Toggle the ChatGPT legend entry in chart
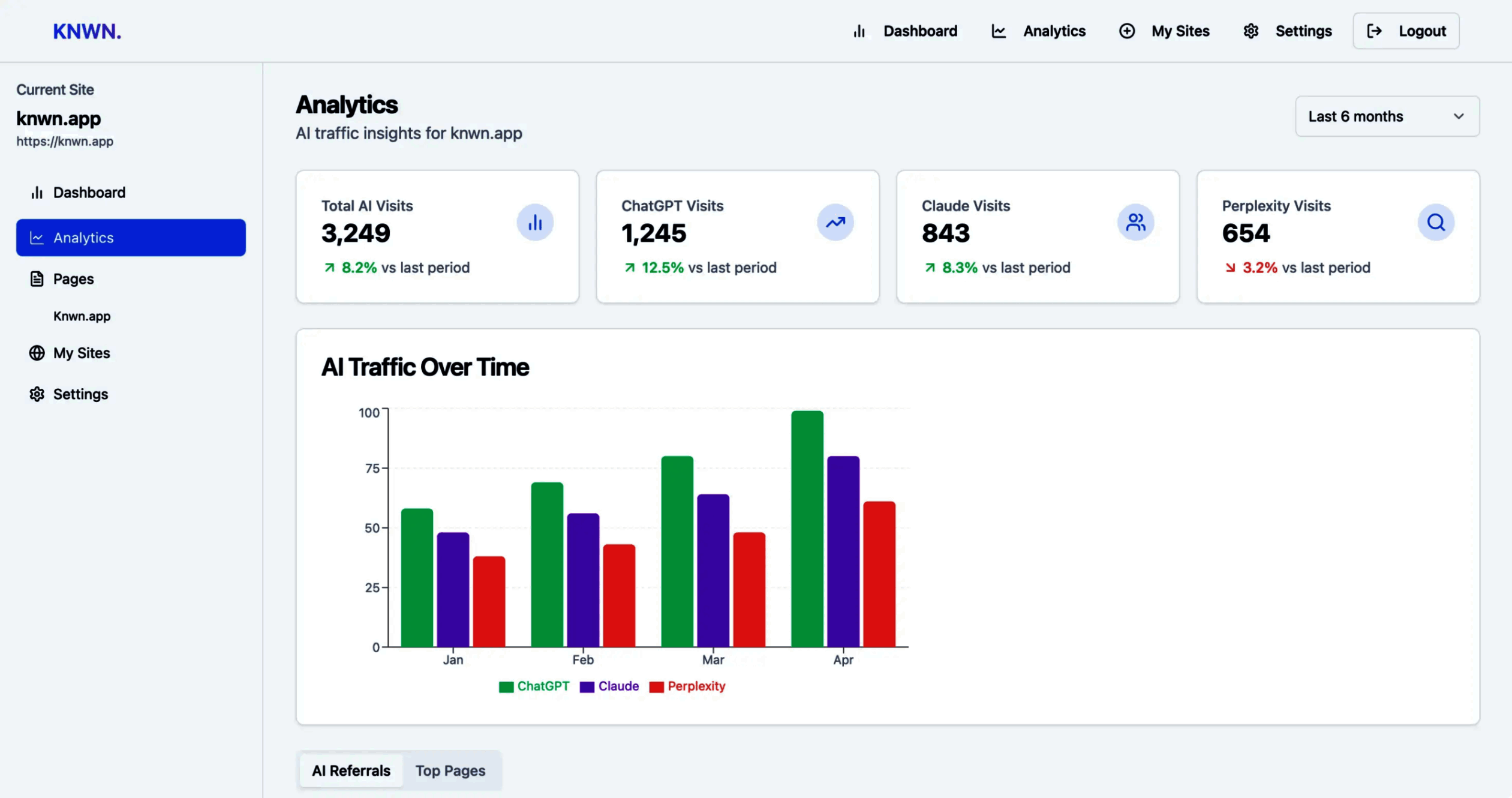 542,686
